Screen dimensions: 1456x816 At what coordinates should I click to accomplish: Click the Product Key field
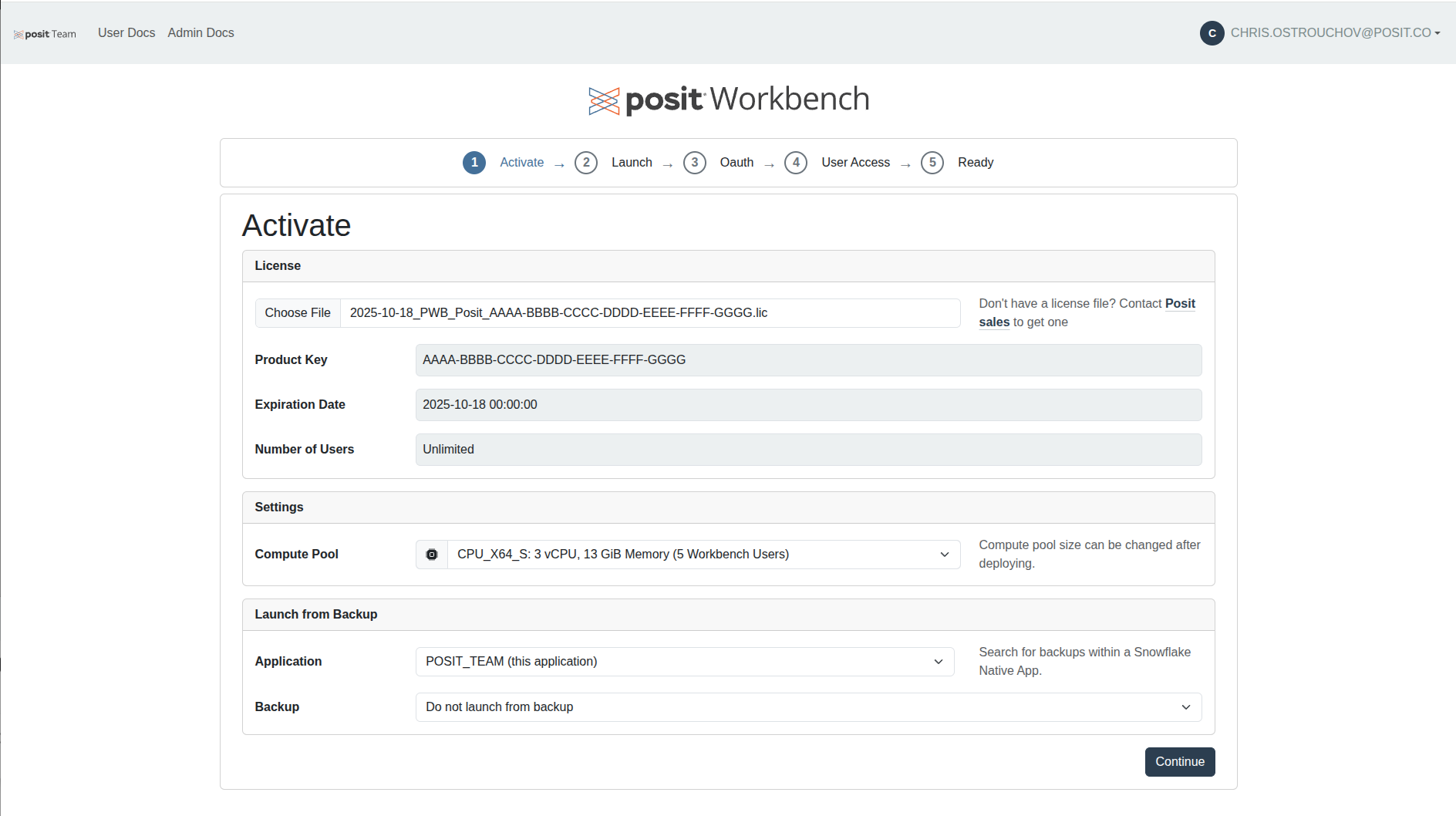pyautogui.click(x=807, y=360)
